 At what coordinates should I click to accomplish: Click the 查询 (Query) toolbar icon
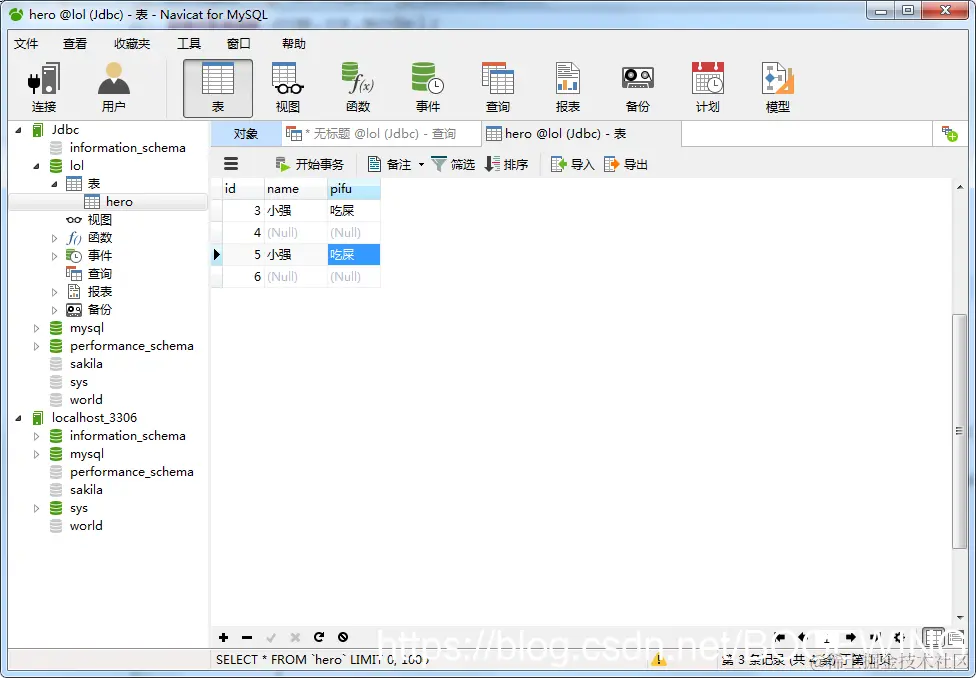click(x=498, y=88)
